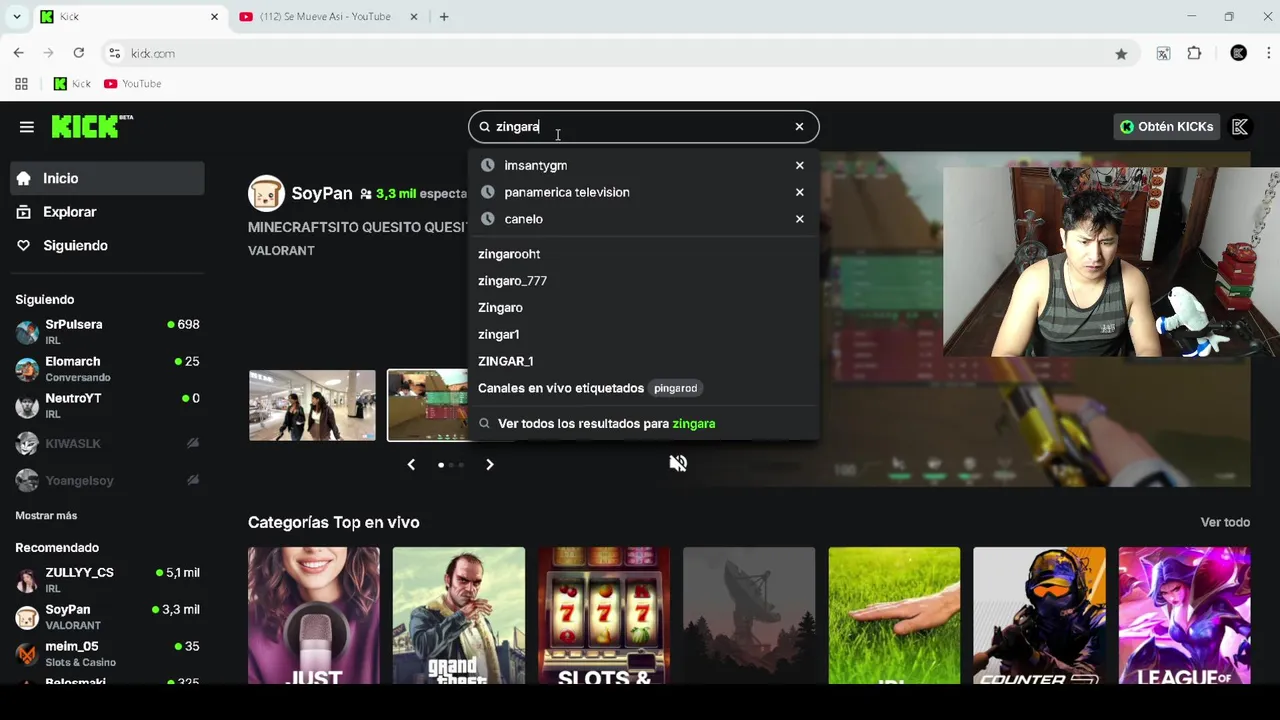Open apps grid in bookmarks bar

(21, 84)
